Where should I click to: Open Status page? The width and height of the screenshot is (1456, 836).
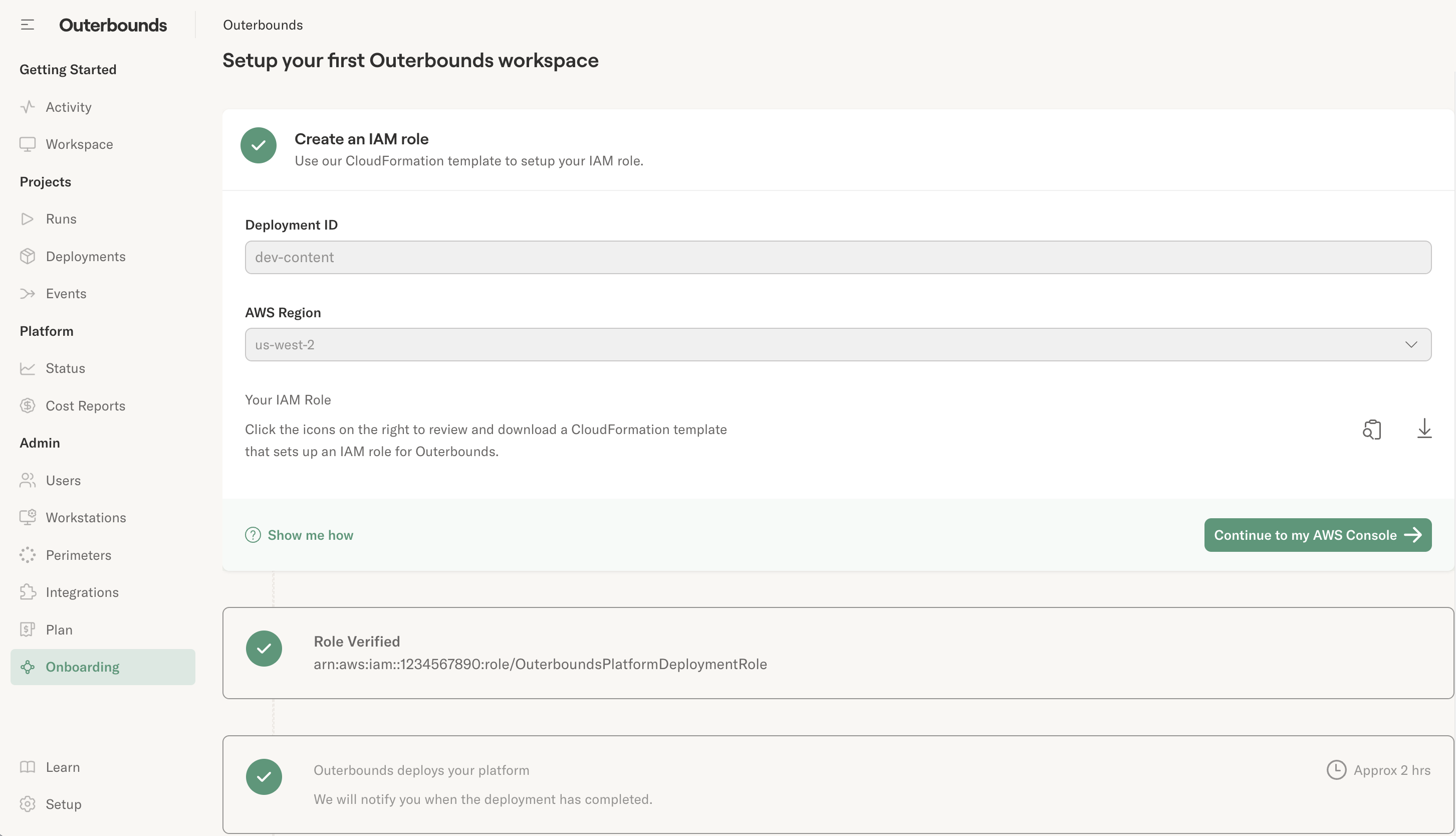(x=103, y=368)
